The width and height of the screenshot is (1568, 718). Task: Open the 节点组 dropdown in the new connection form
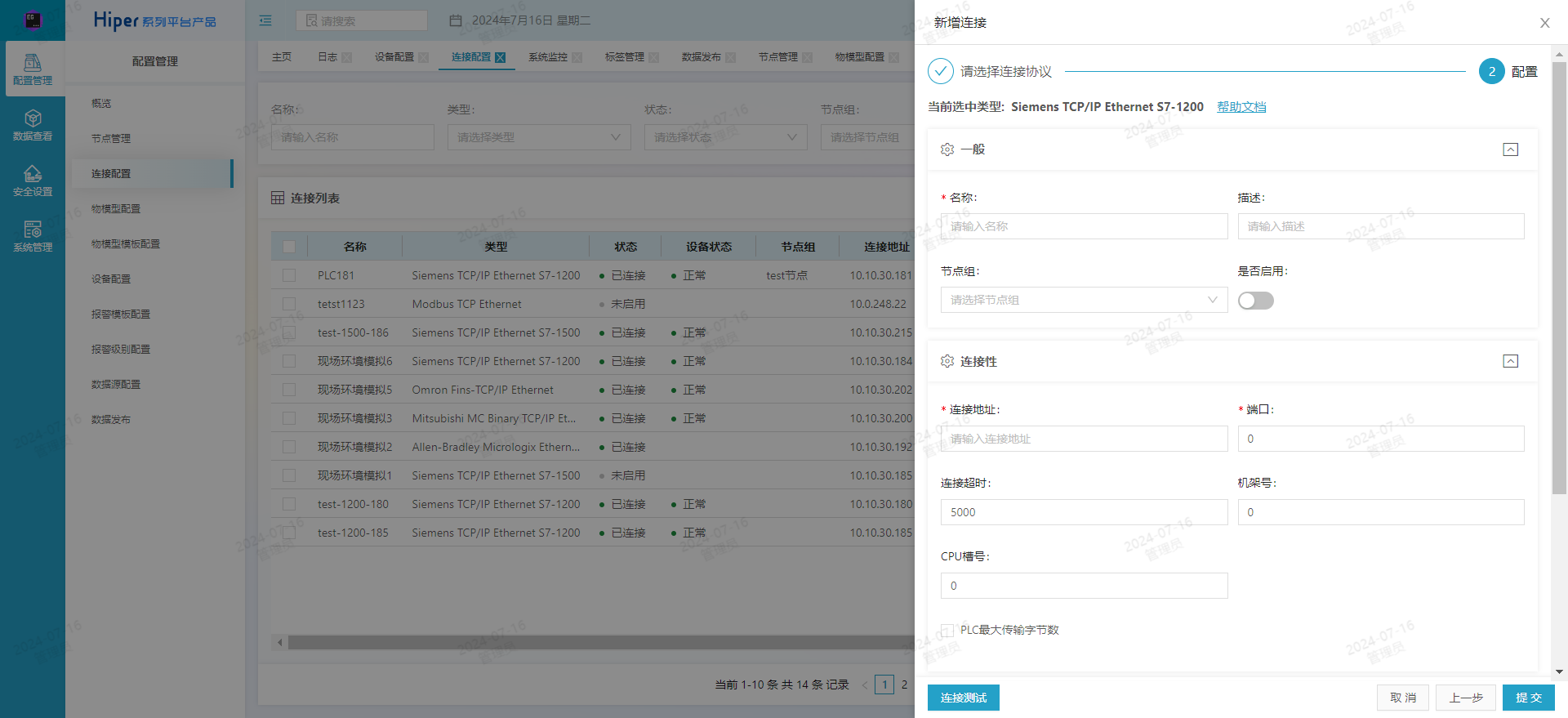point(1084,300)
